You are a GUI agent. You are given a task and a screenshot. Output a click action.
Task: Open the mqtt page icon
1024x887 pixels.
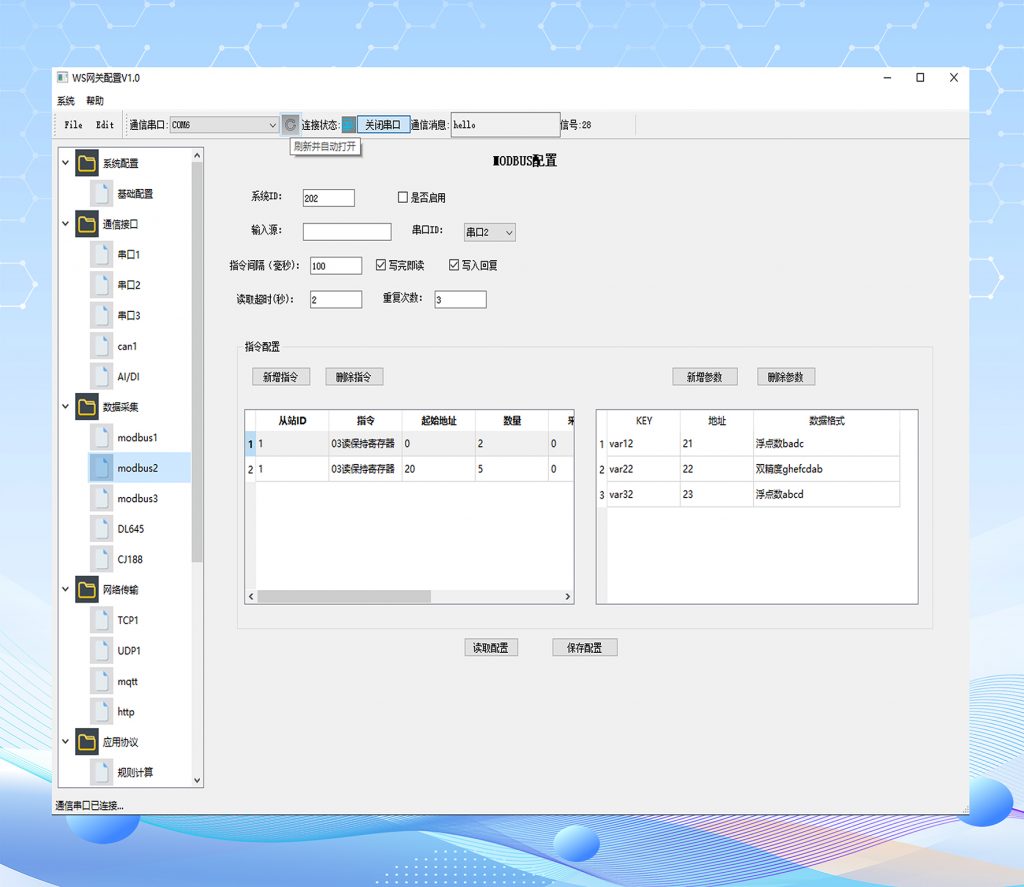[101, 681]
